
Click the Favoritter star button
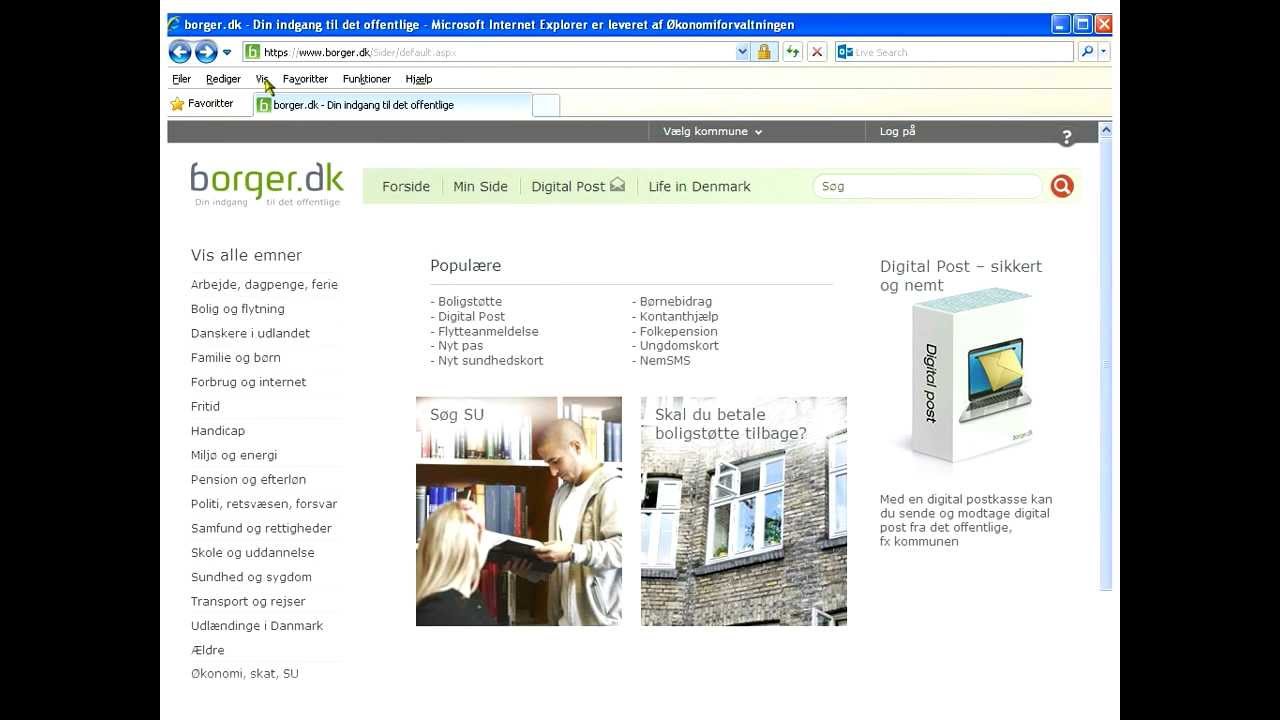coord(202,104)
